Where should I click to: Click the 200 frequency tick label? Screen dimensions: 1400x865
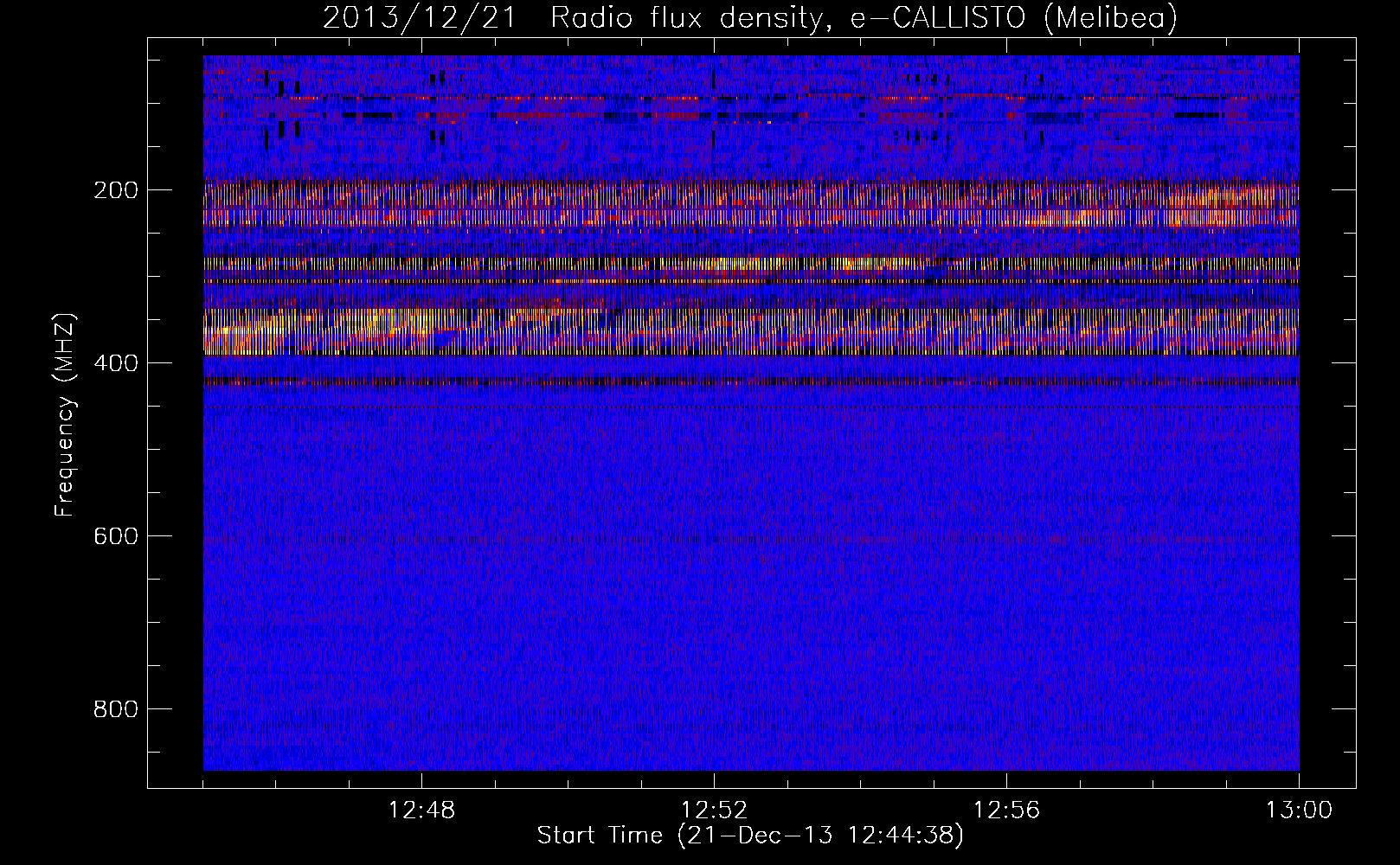click(x=115, y=190)
